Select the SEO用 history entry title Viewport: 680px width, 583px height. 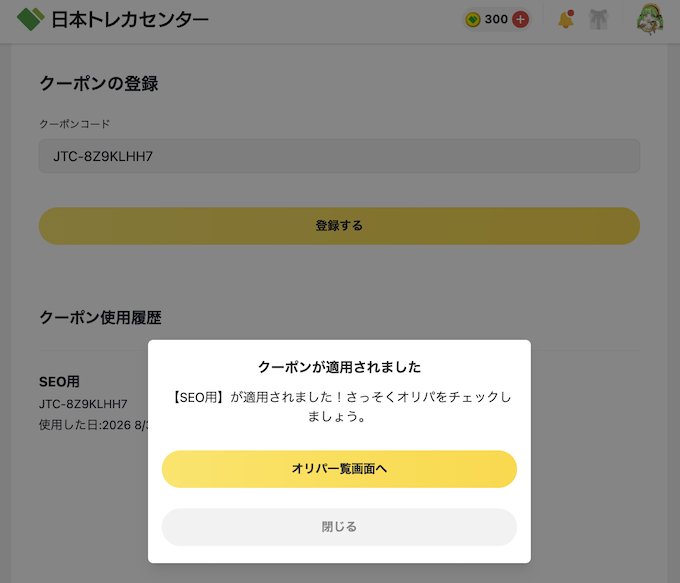click(x=59, y=382)
